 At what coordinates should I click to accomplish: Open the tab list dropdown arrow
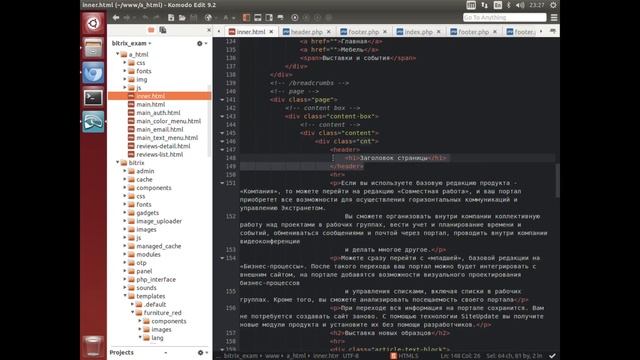coord(553,31)
